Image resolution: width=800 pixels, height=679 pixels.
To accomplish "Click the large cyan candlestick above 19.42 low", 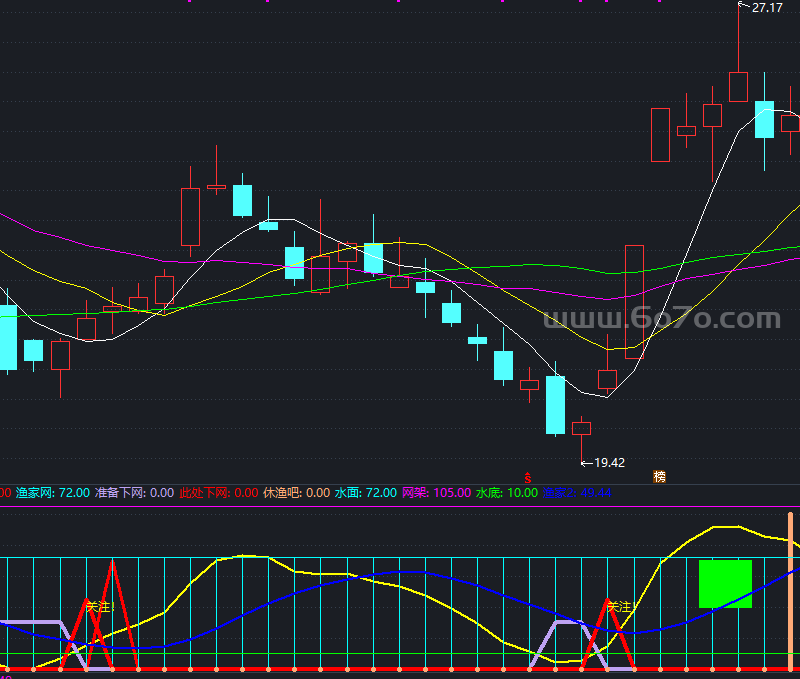I will (556, 405).
